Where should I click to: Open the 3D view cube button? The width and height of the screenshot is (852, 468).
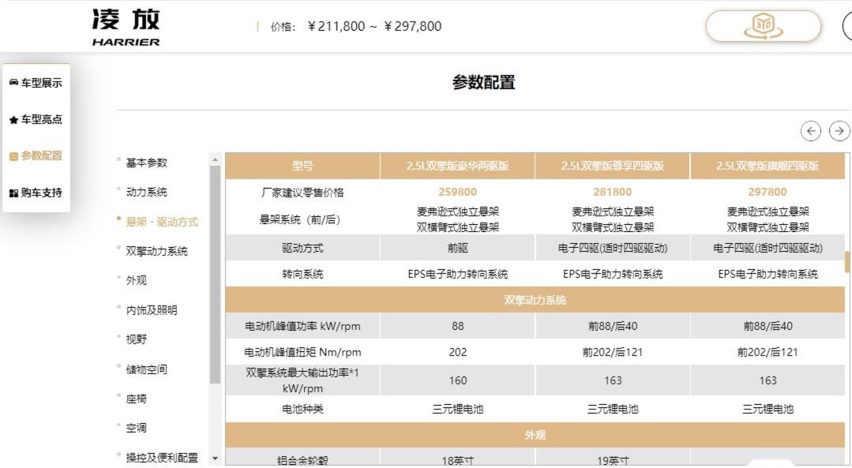(763, 26)
